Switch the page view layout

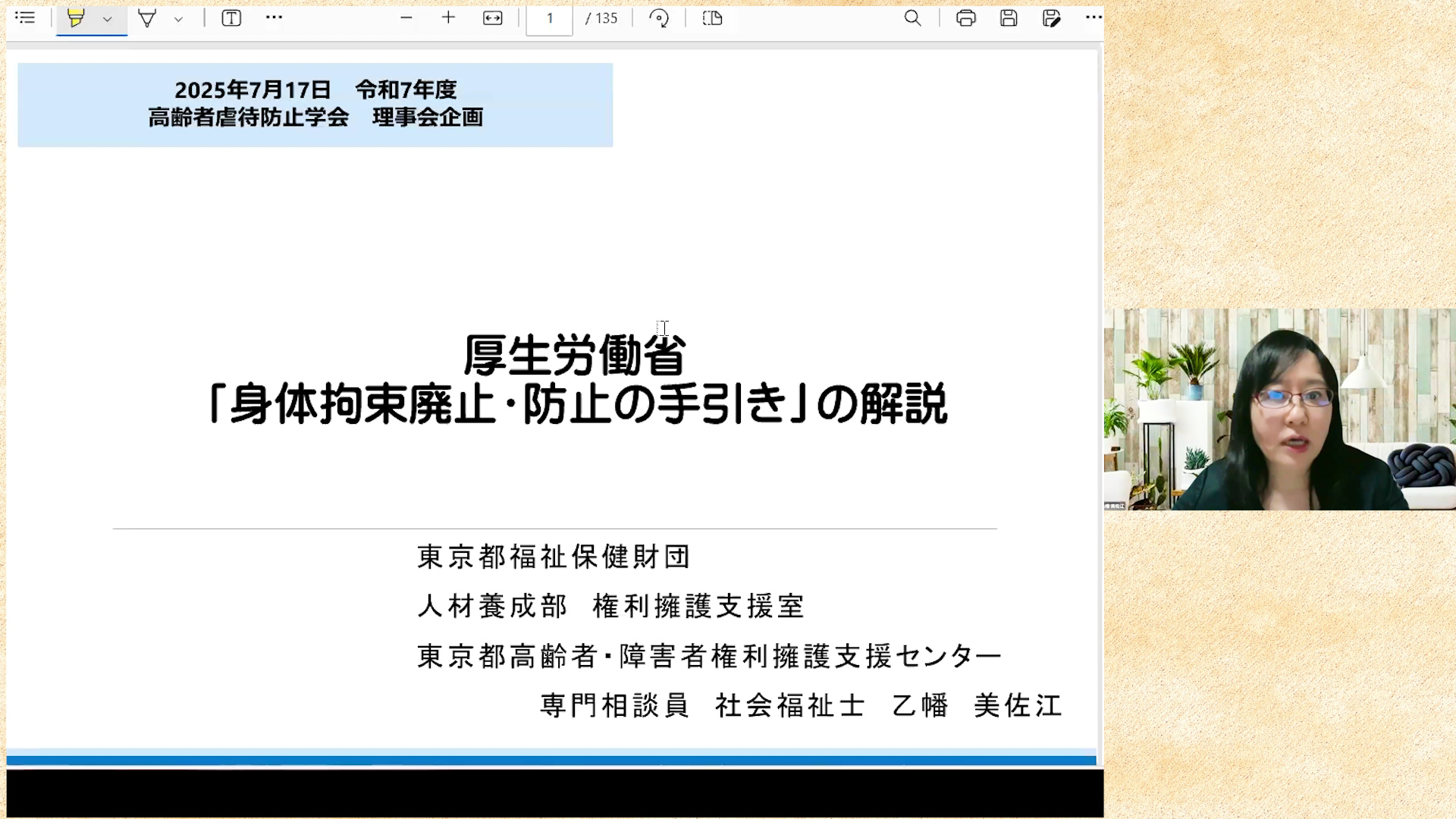[x=712, y=18]
